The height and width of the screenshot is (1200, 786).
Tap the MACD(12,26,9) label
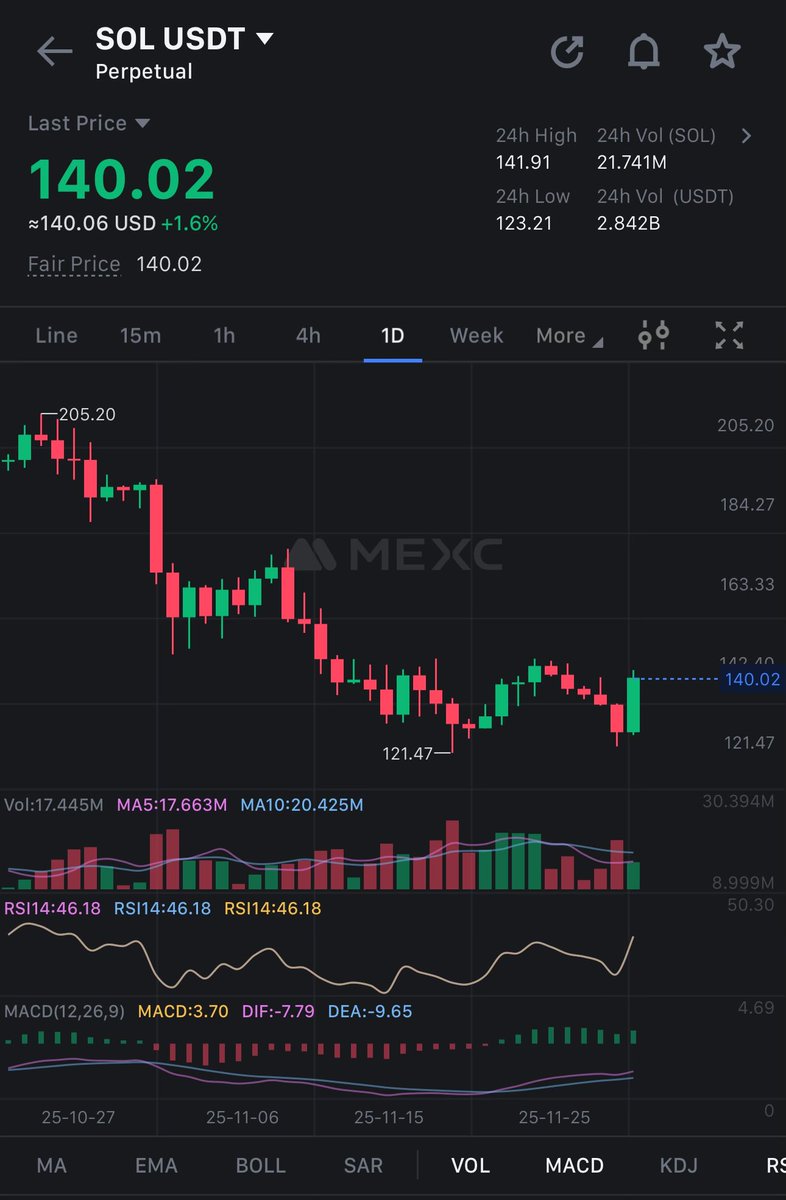pos(64,1011)
